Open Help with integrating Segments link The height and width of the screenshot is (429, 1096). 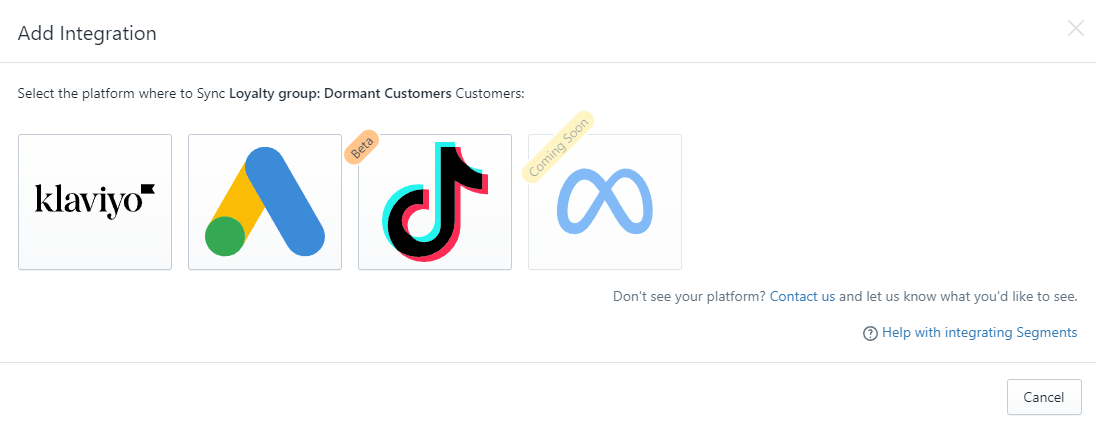(979, 333)
